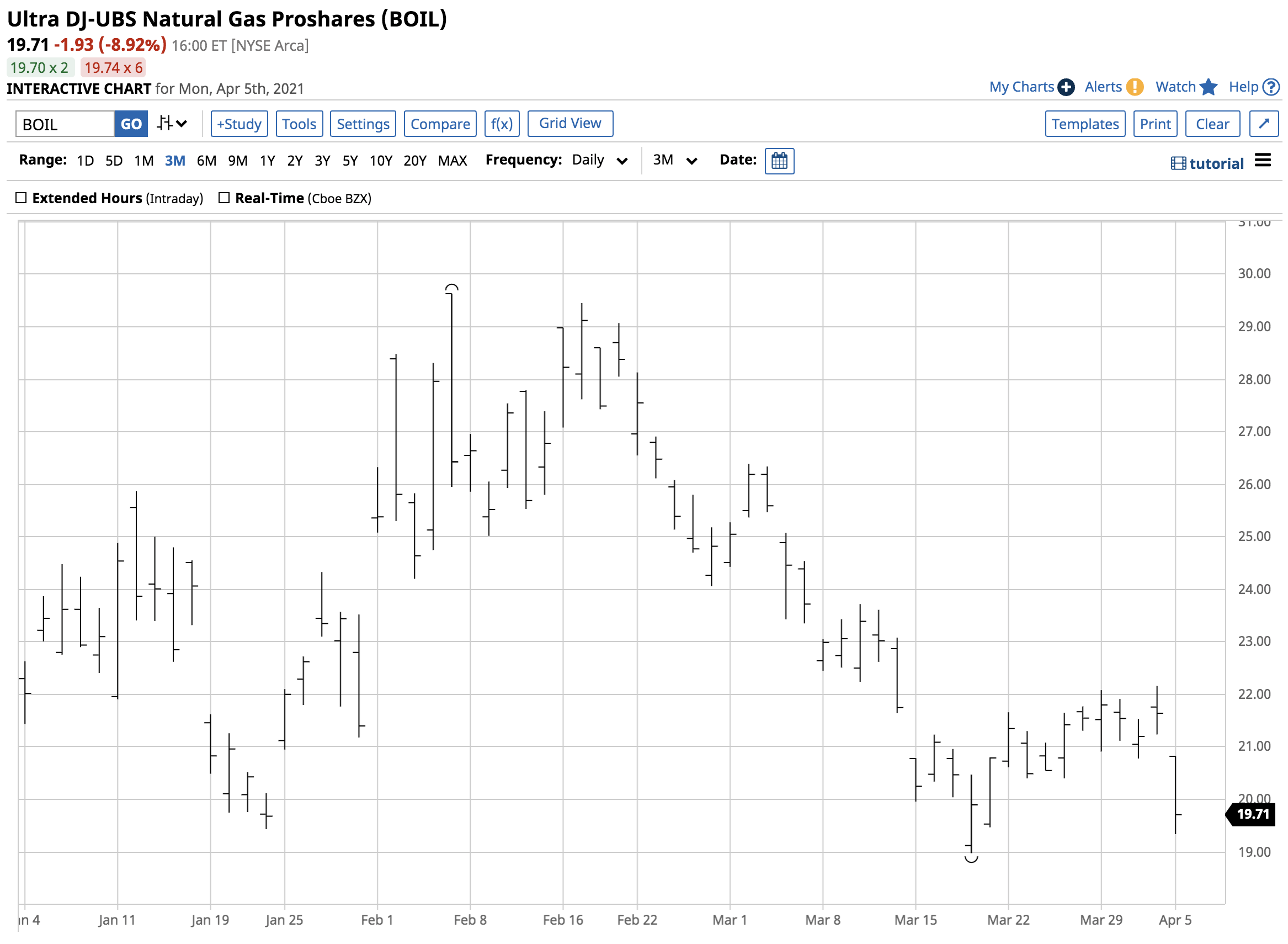The height and width of the screenshot is (944, 1288).
Task: Switch to Grid View
Action: pyautogui.click(x=570, y=124)
